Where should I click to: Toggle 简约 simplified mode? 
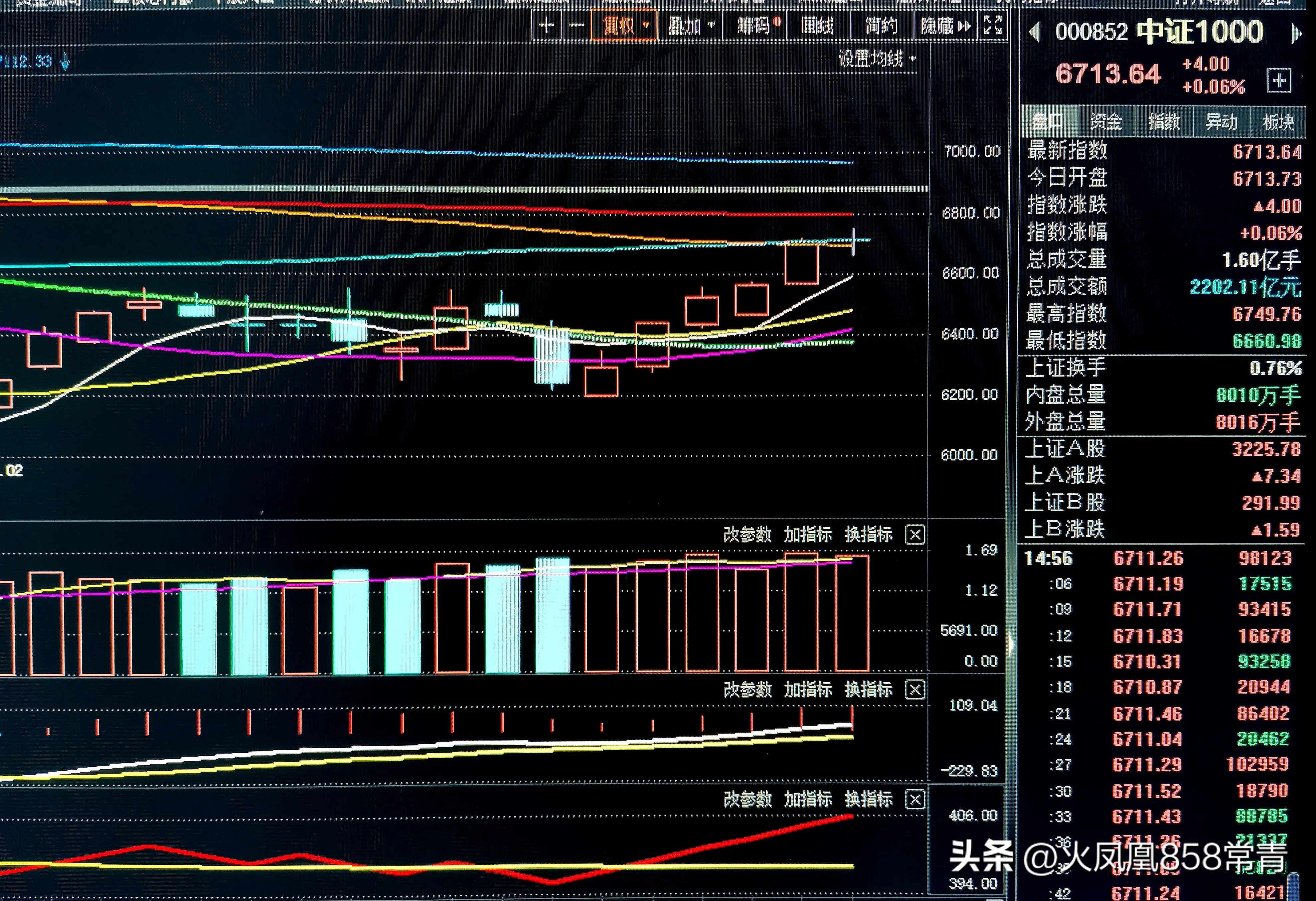pyautogui.click(x=881, y=26)
